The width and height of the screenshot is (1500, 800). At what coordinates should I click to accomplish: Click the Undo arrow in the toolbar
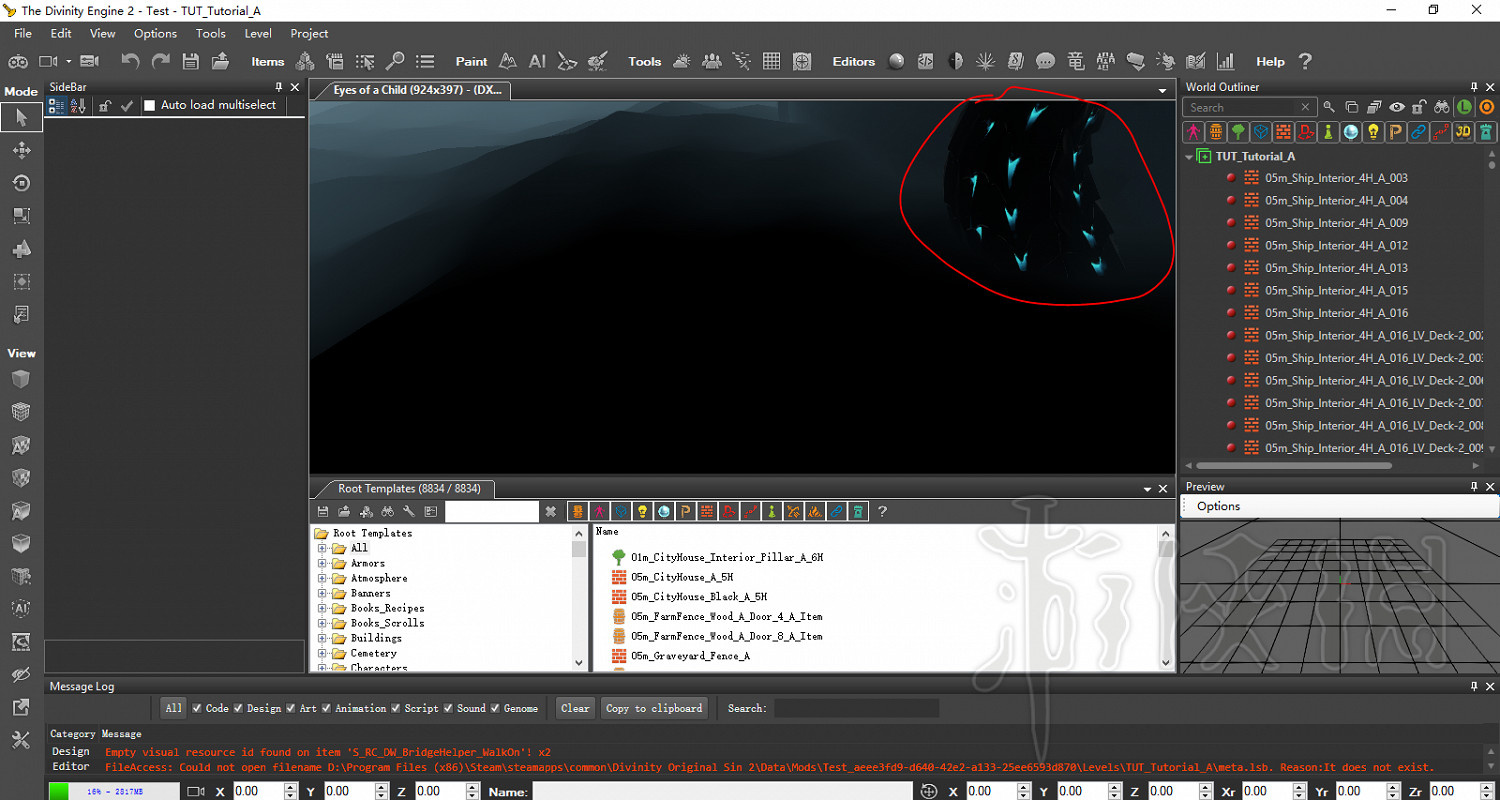click(x=130, y=61)
